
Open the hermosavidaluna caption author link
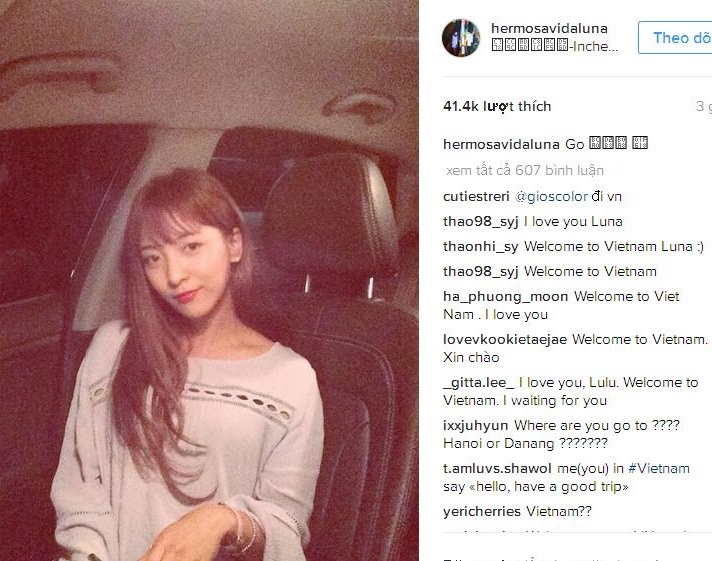[501, 144]
